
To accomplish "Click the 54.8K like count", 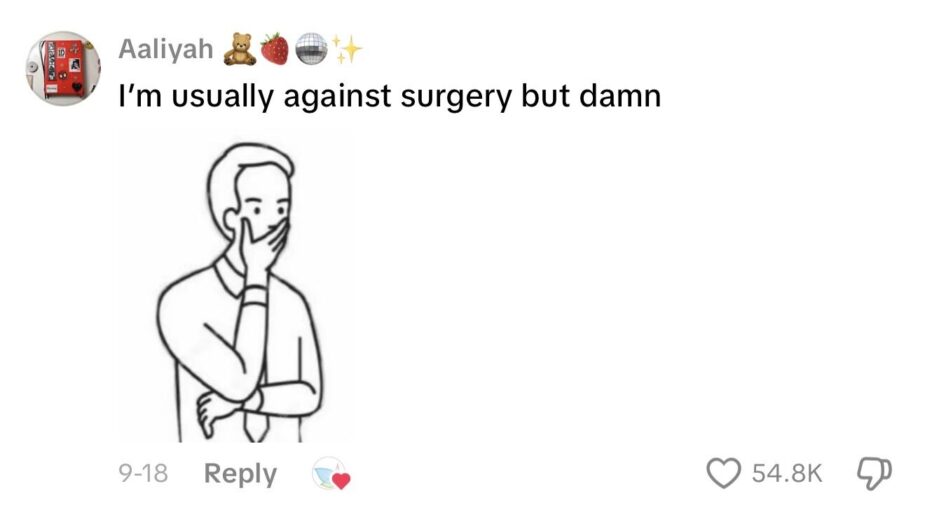I will coord(786,473).
